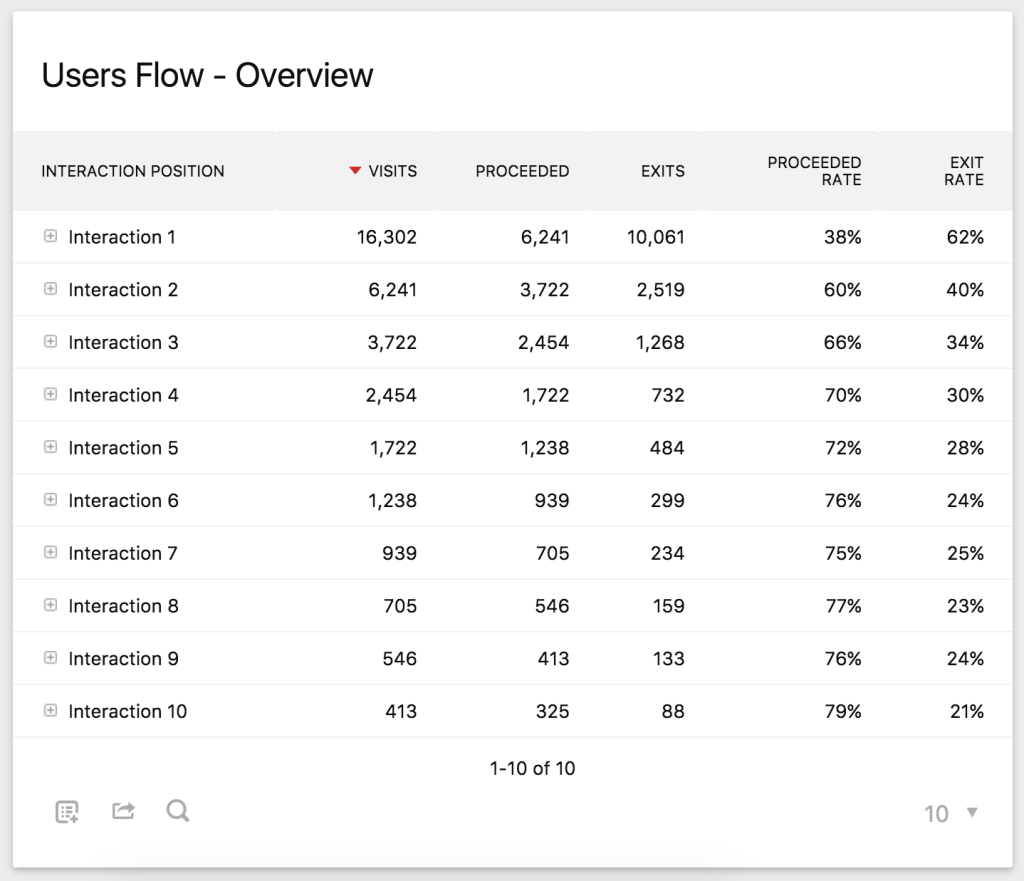Expand the Interaction 2 row
Viewport: 1024px width, 881px height.
[50, 289]
